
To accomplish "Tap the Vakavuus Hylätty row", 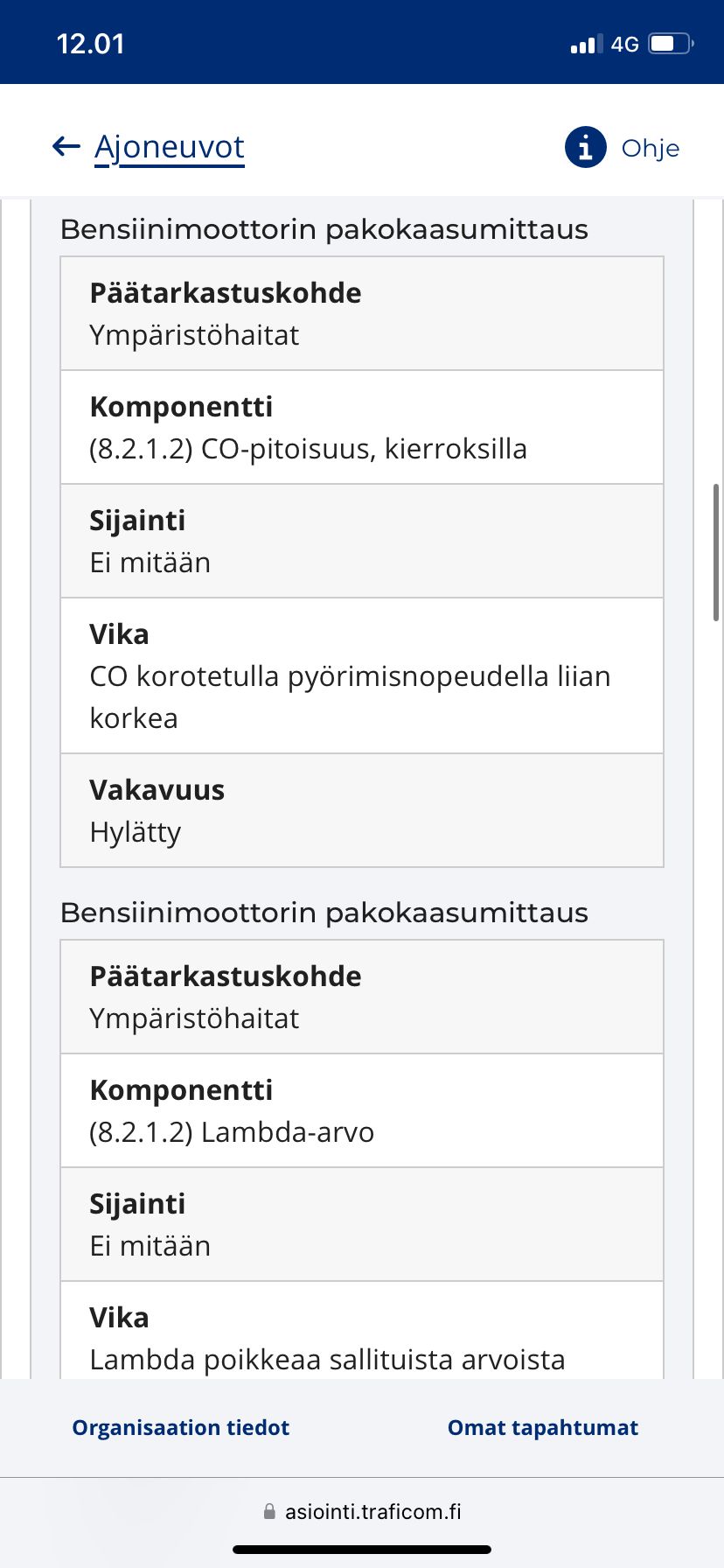I will 362,810.
